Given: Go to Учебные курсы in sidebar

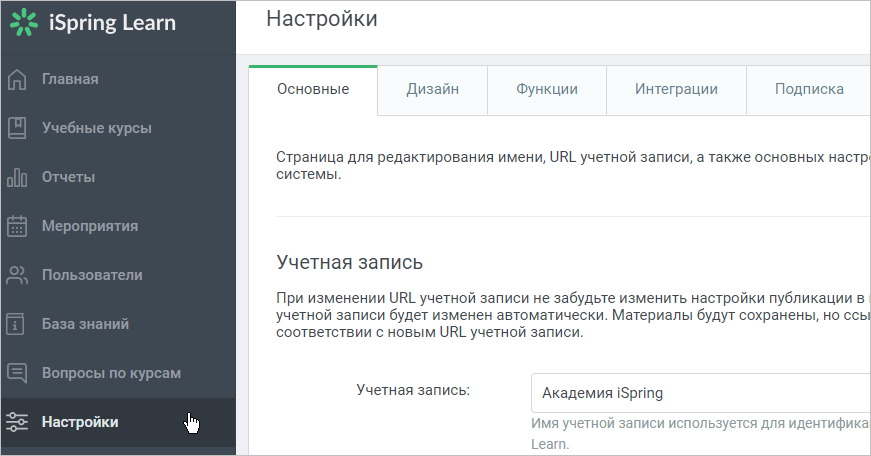Looking at the screenshot, I should click(x=118, y=128).
